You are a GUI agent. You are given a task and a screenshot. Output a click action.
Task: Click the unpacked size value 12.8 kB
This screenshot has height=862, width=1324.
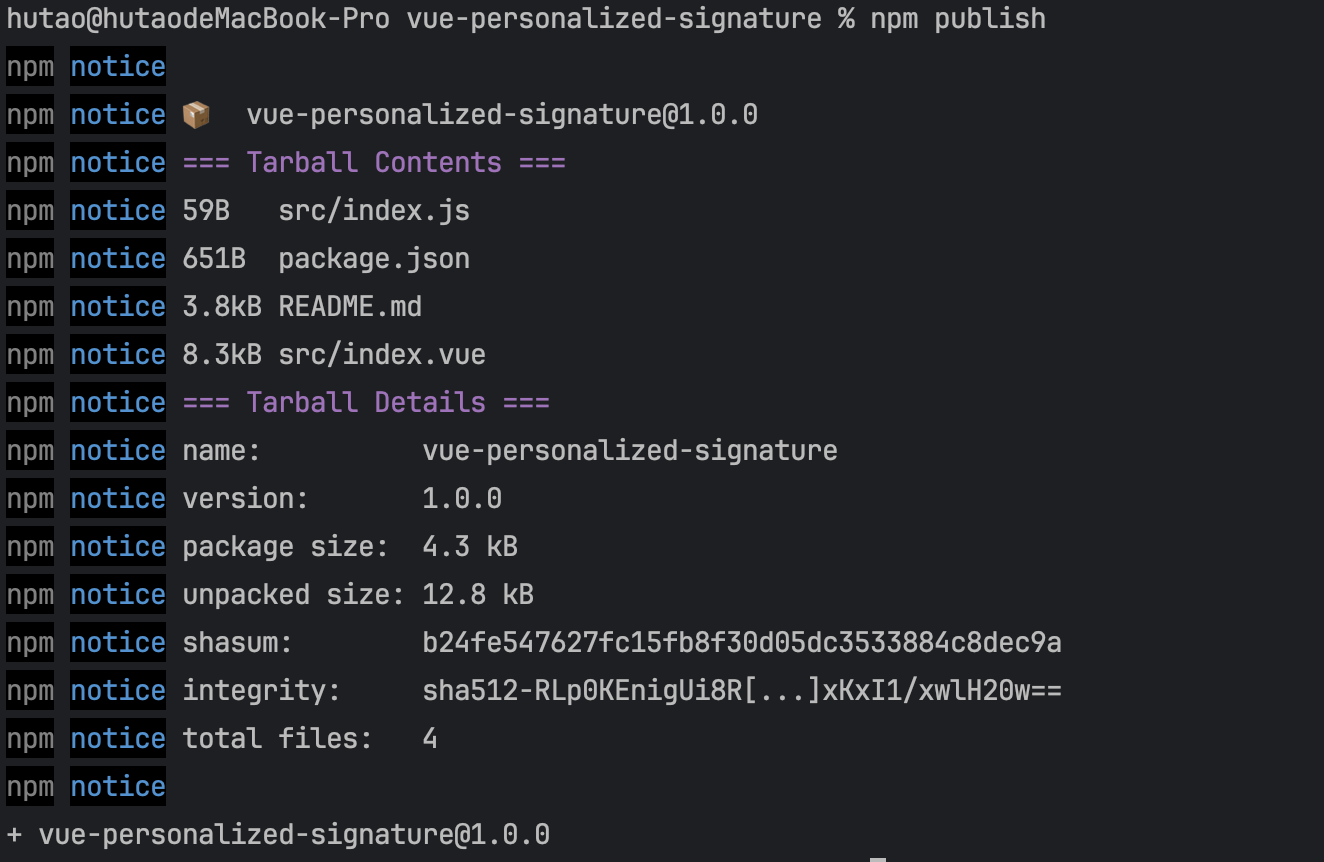tap(478, 595)
